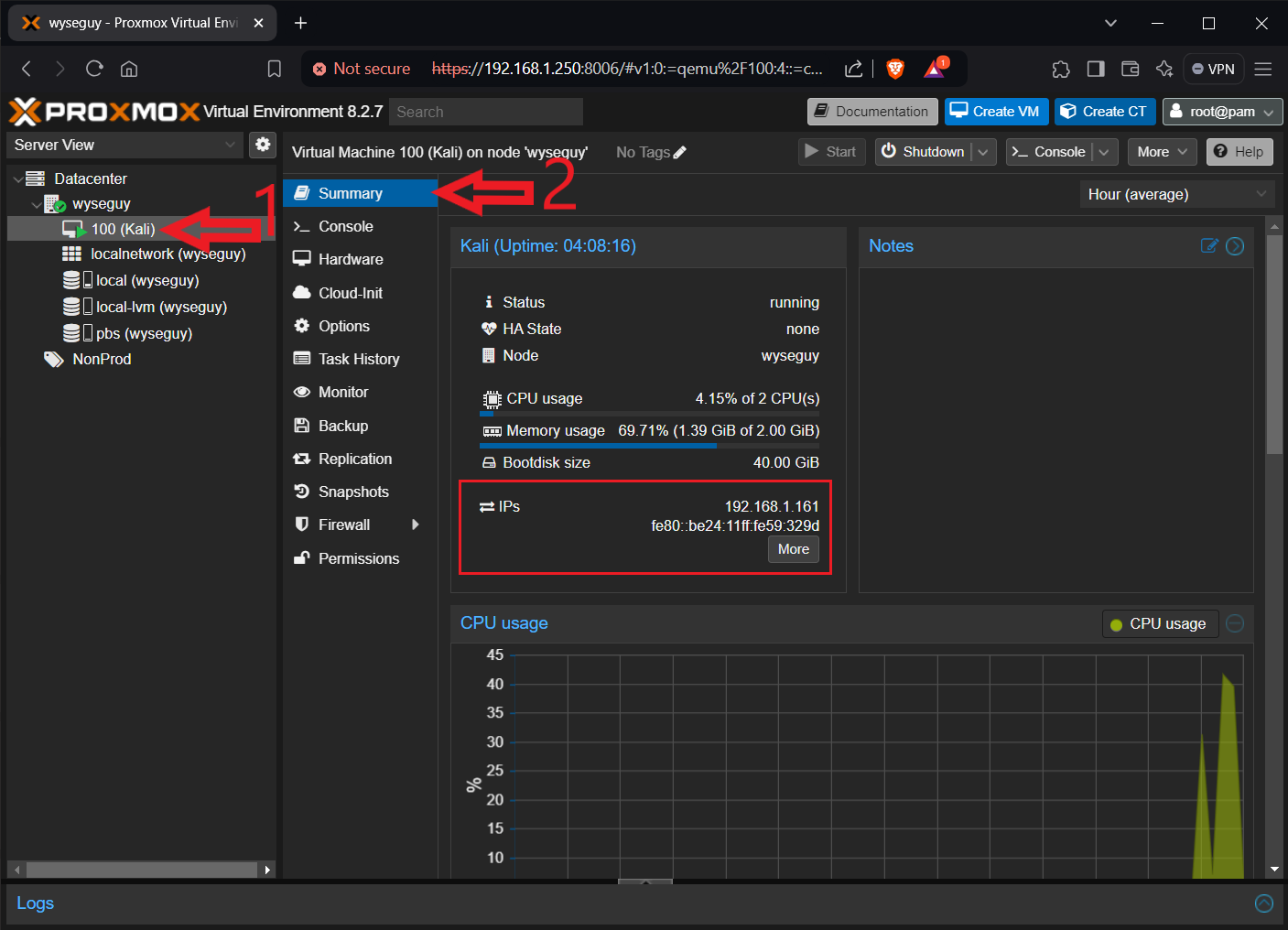Image resolution: width=1288 pixels, height=930 pixels.
Task: Edit notes using the pencil icon
Action: [x=1209, y=245]
